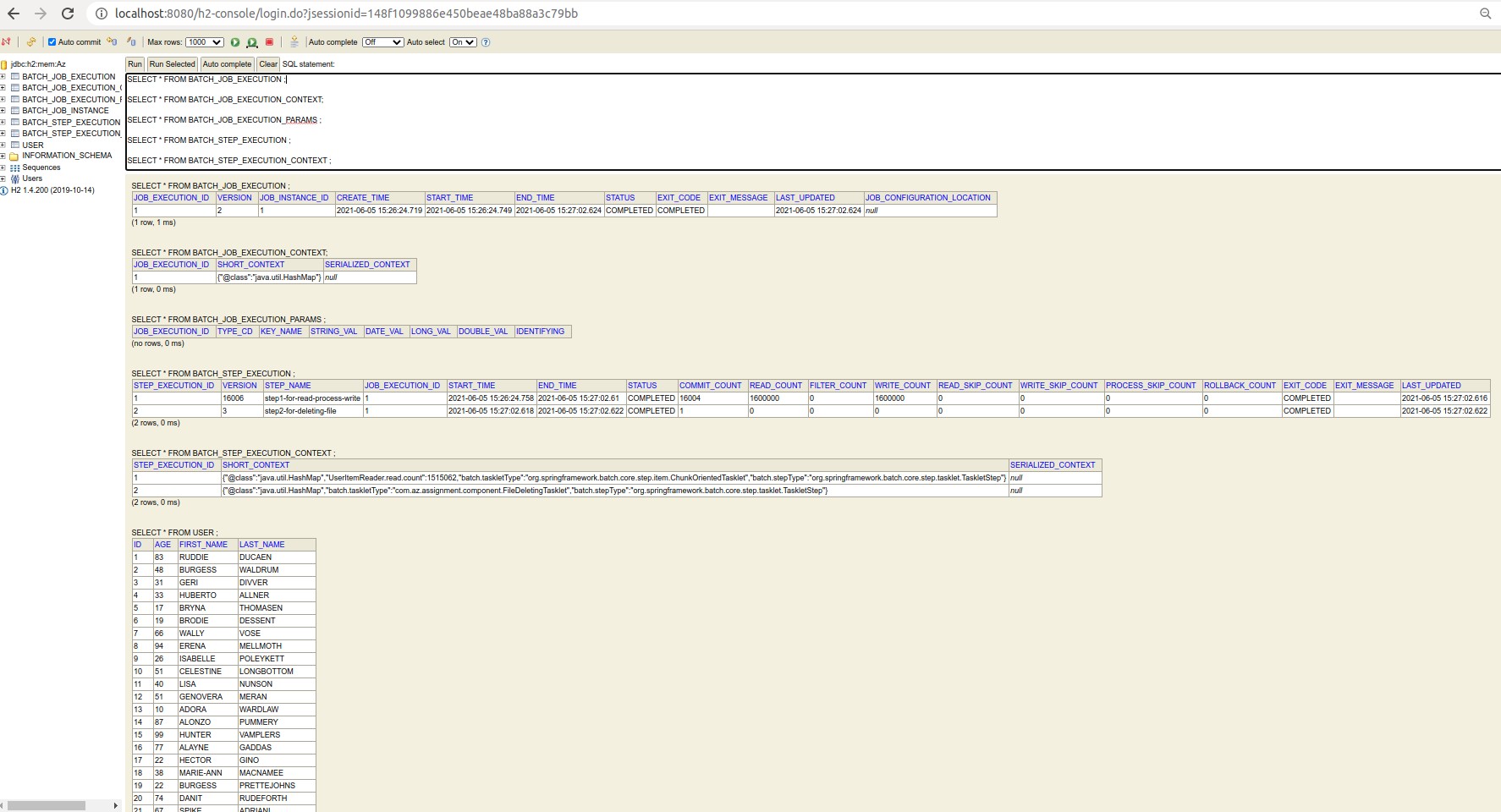Screen dimensions: 1501x812
Task: Click the browser Reload button
Action: (68, 14)
